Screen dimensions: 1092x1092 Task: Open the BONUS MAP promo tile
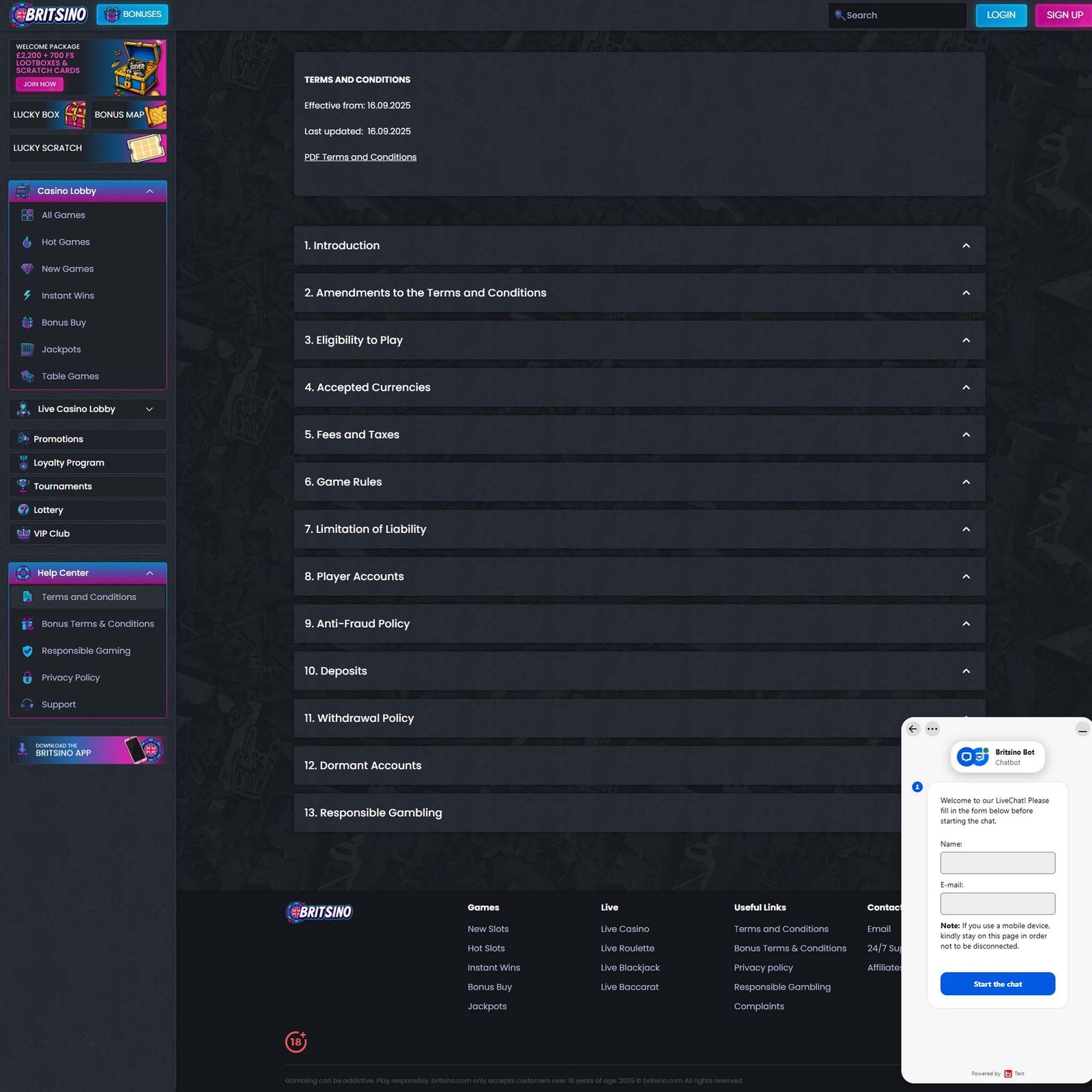tap(128, 115)
